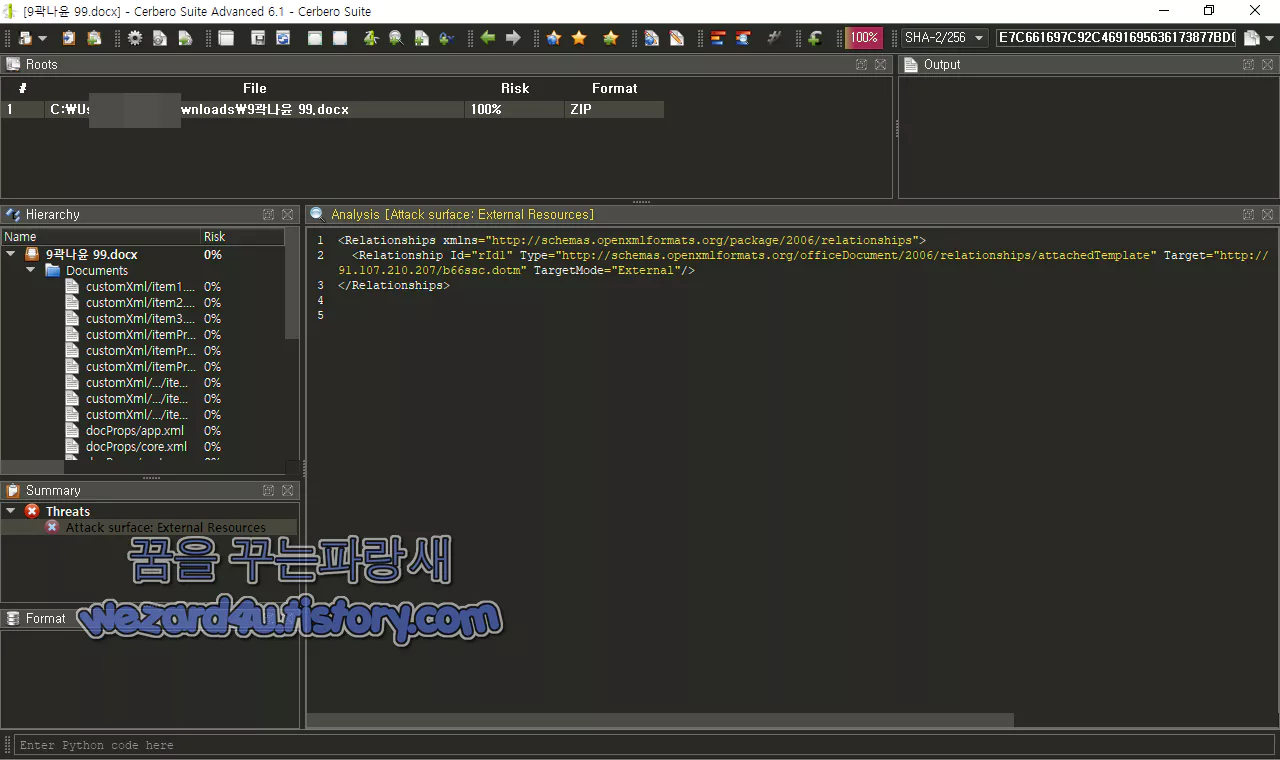Click the forward navigation arrow icon
The height and width of the screenshot is (760, 1280).
click(x=512, y=37)
